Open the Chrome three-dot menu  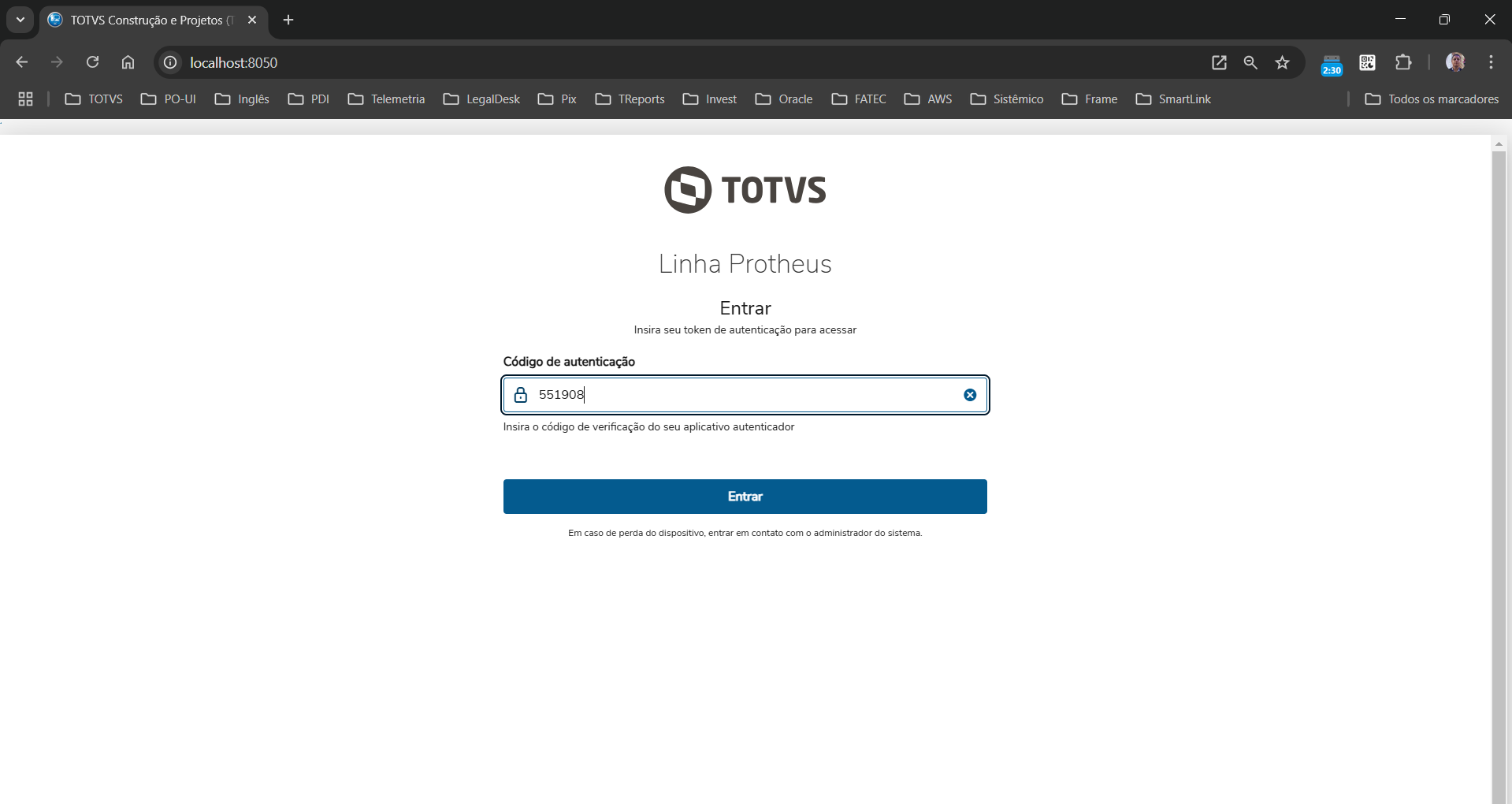pyautogui.click(x=1491, y=62)
